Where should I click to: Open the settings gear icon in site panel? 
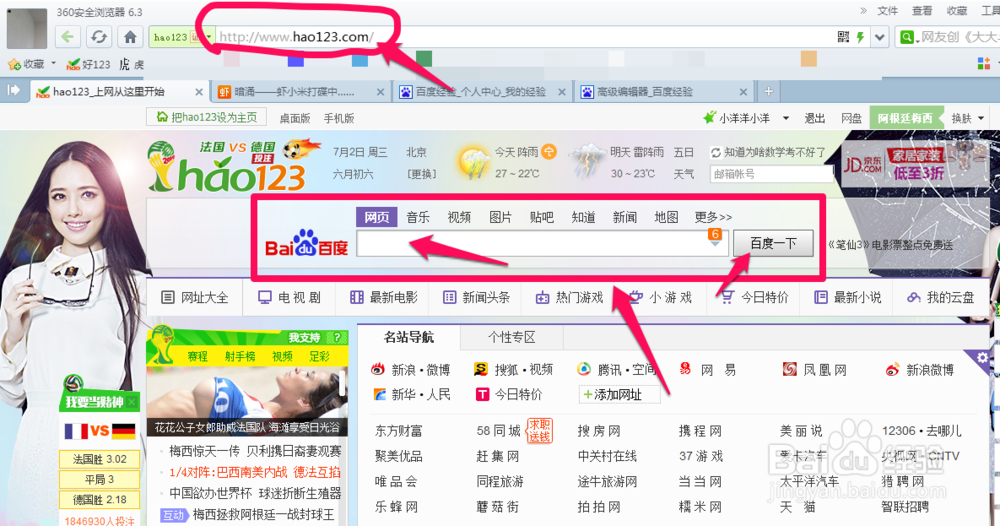982,358
